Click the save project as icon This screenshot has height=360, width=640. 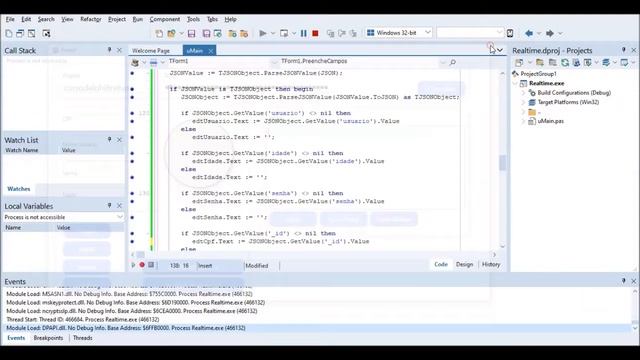[x=218, y=33]
